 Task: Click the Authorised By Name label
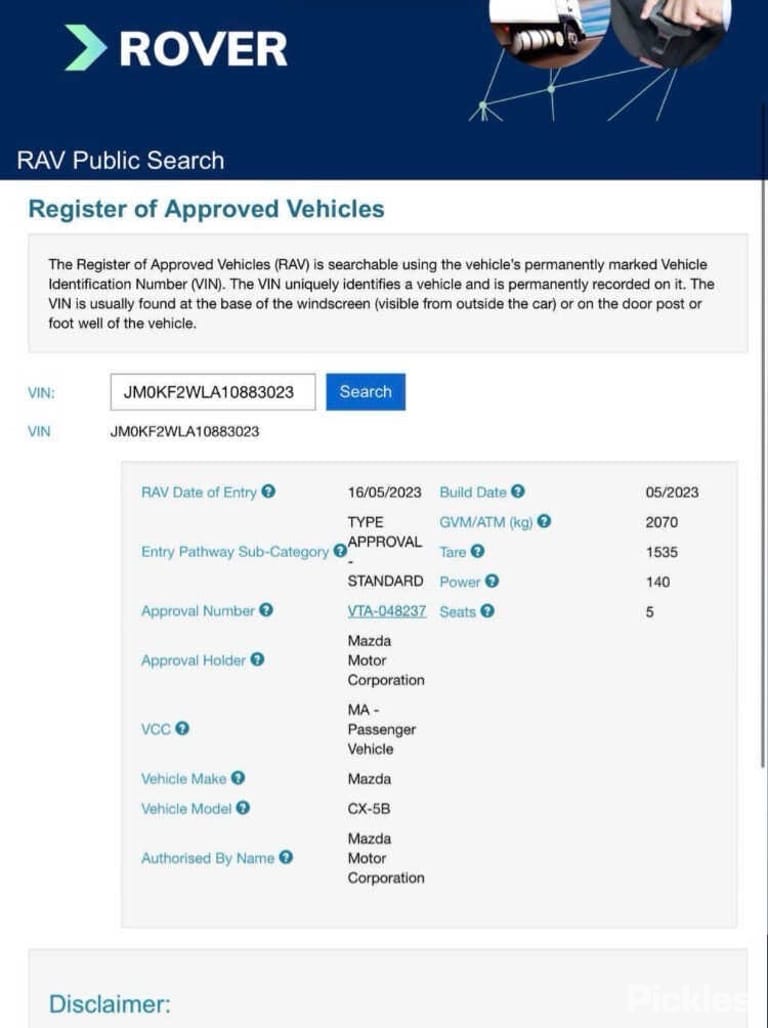(207, 858)
